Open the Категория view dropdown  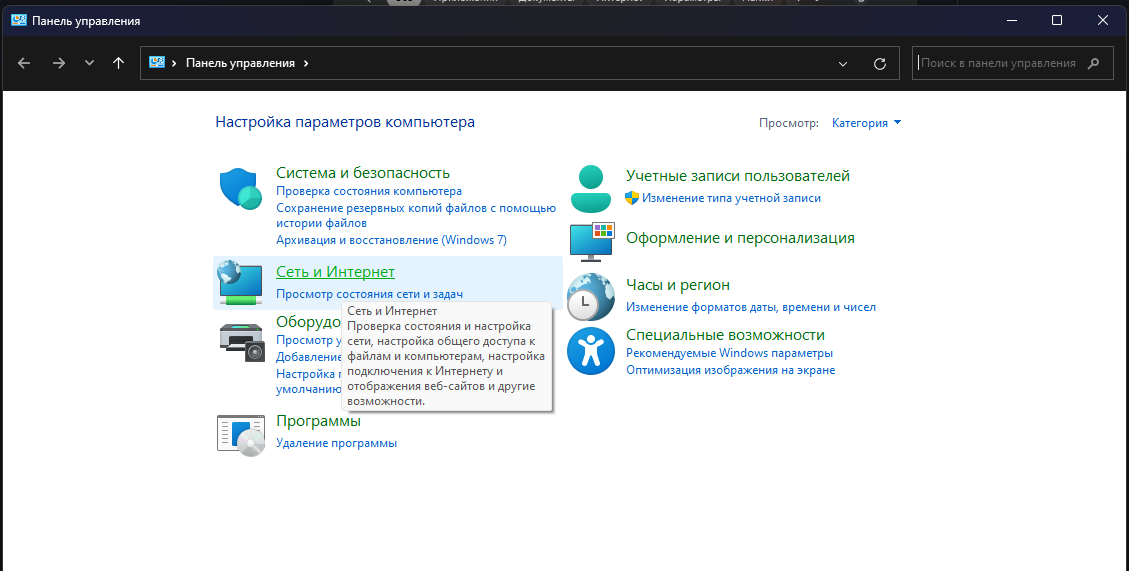click(x=866, y=123)
